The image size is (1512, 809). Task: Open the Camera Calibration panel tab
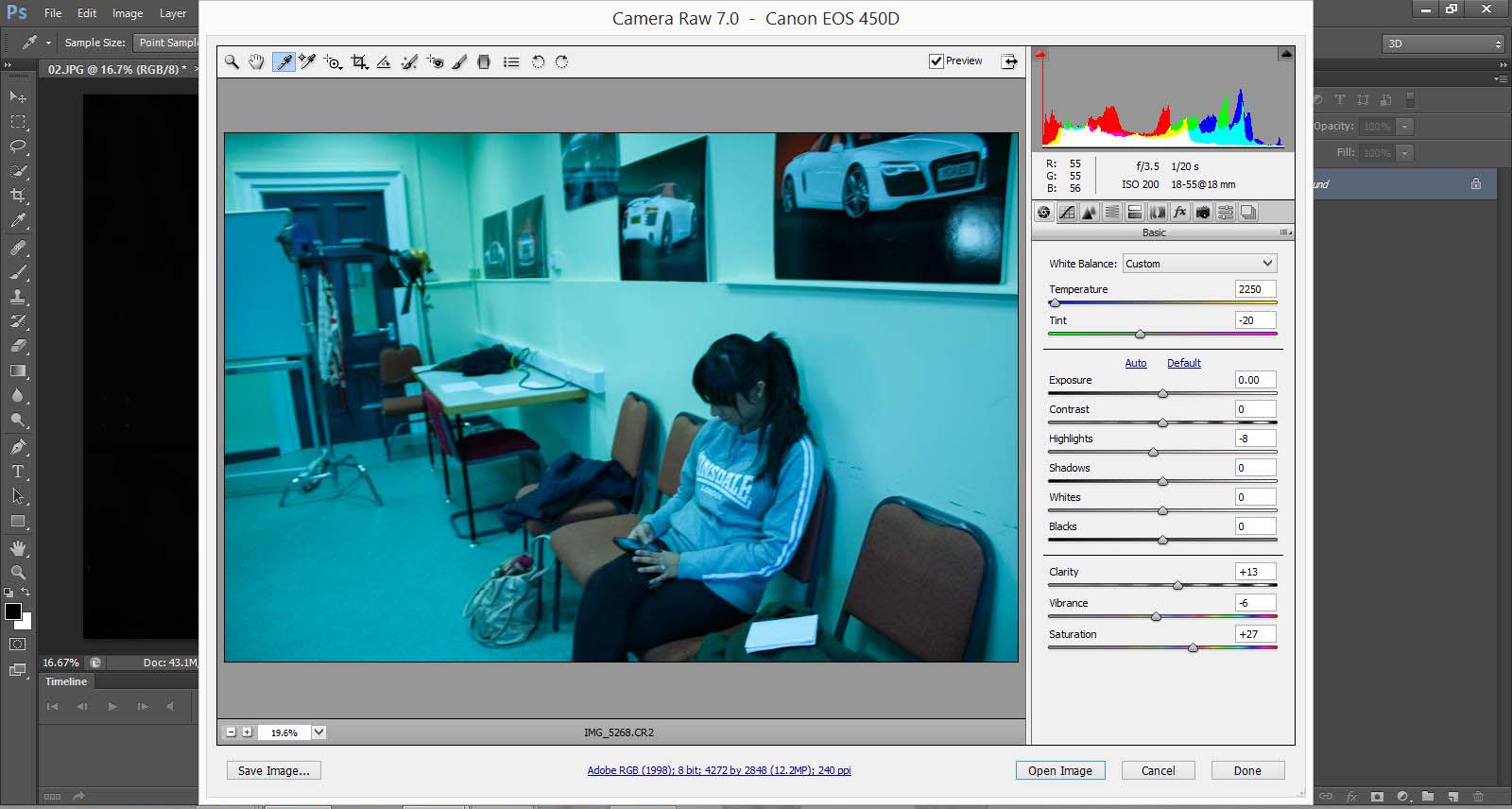(1202, 213)
